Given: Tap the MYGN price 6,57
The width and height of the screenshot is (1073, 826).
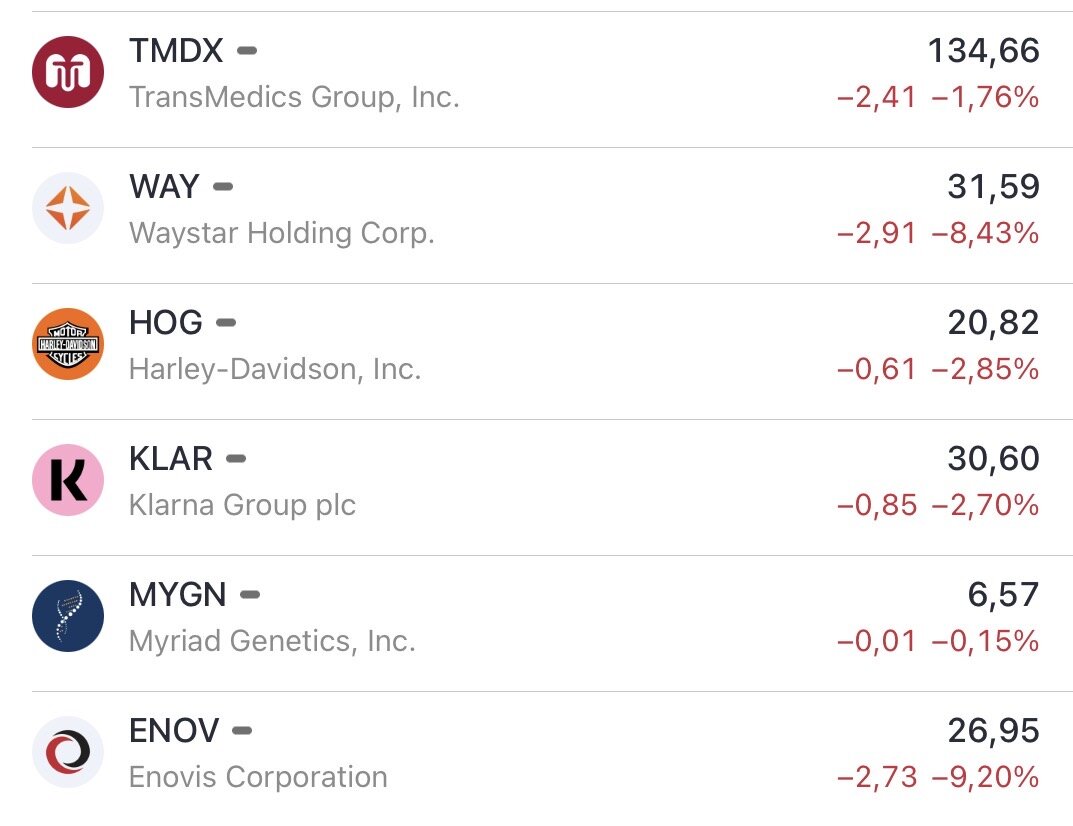Looking at the screenshot, I should [1003, 595].
